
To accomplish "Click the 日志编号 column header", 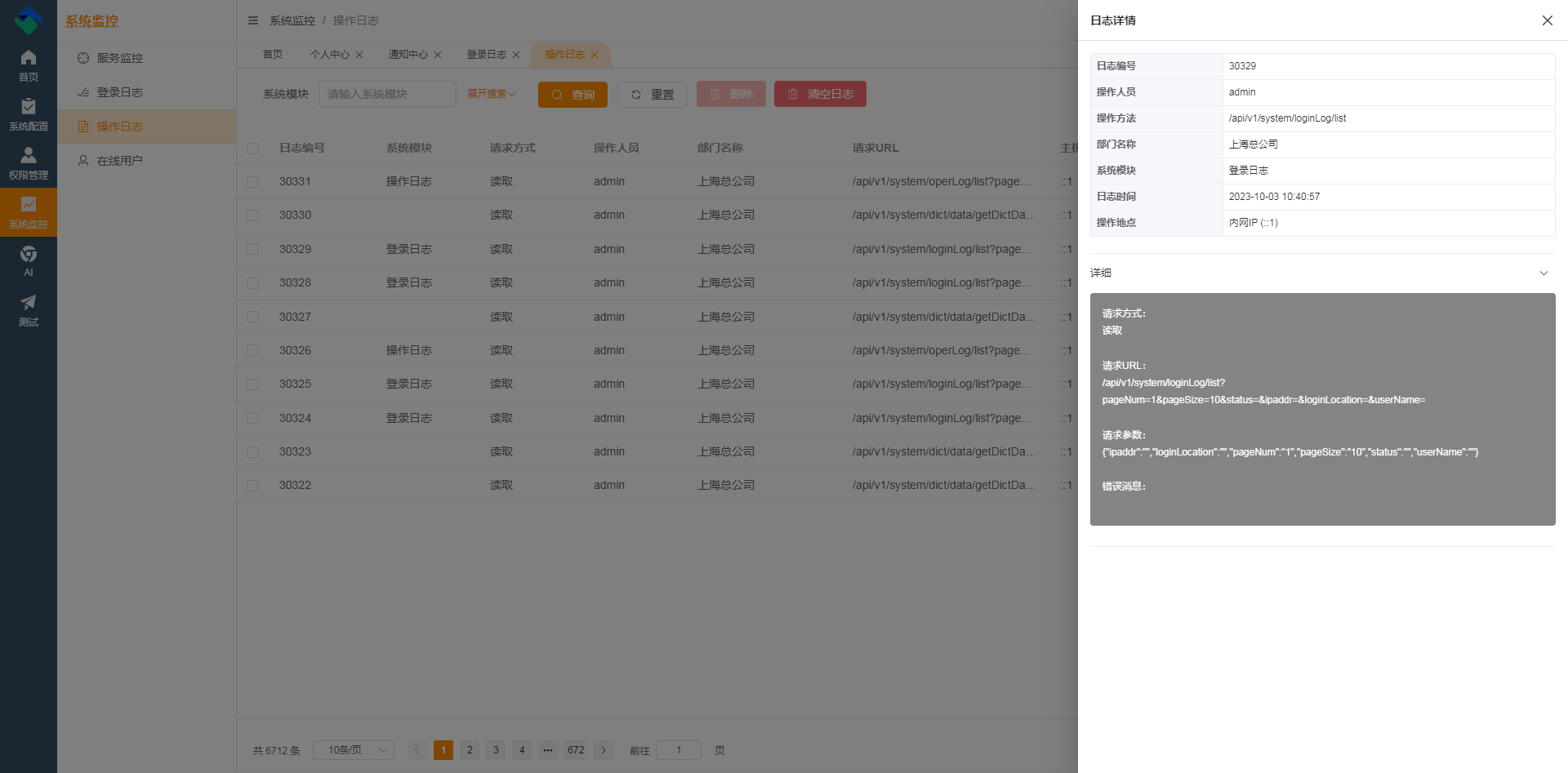I will pos(302,148).
